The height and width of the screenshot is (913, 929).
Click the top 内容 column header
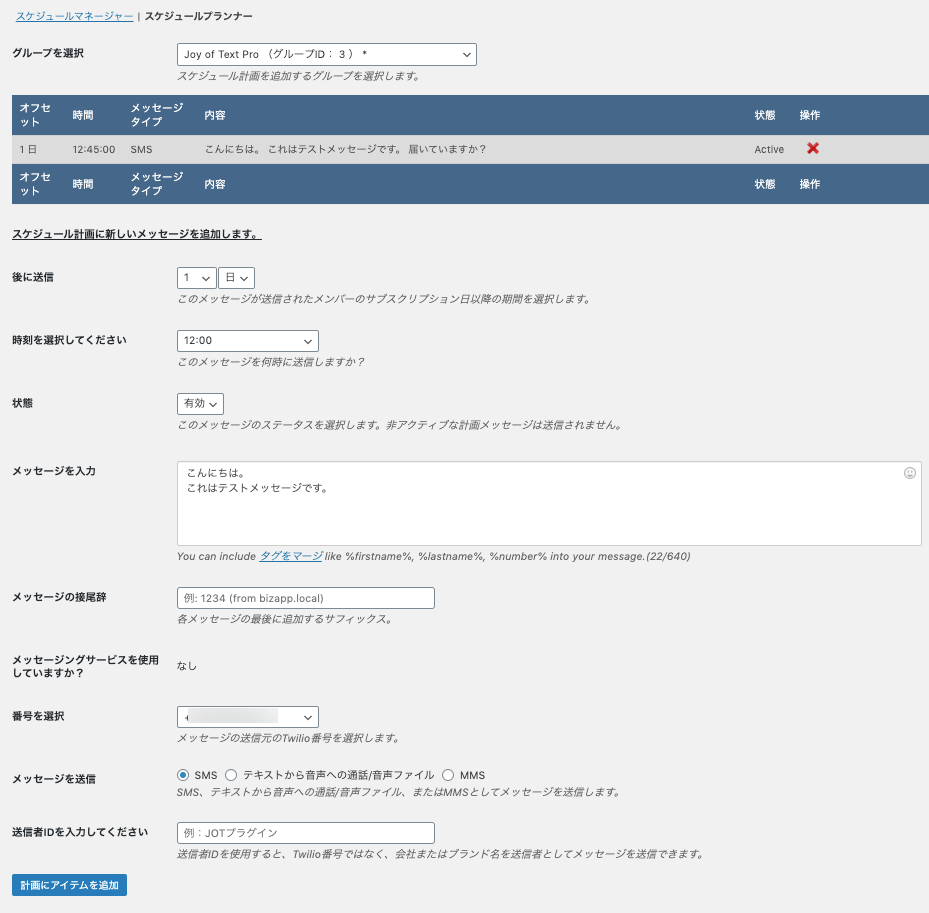point(214,115)
